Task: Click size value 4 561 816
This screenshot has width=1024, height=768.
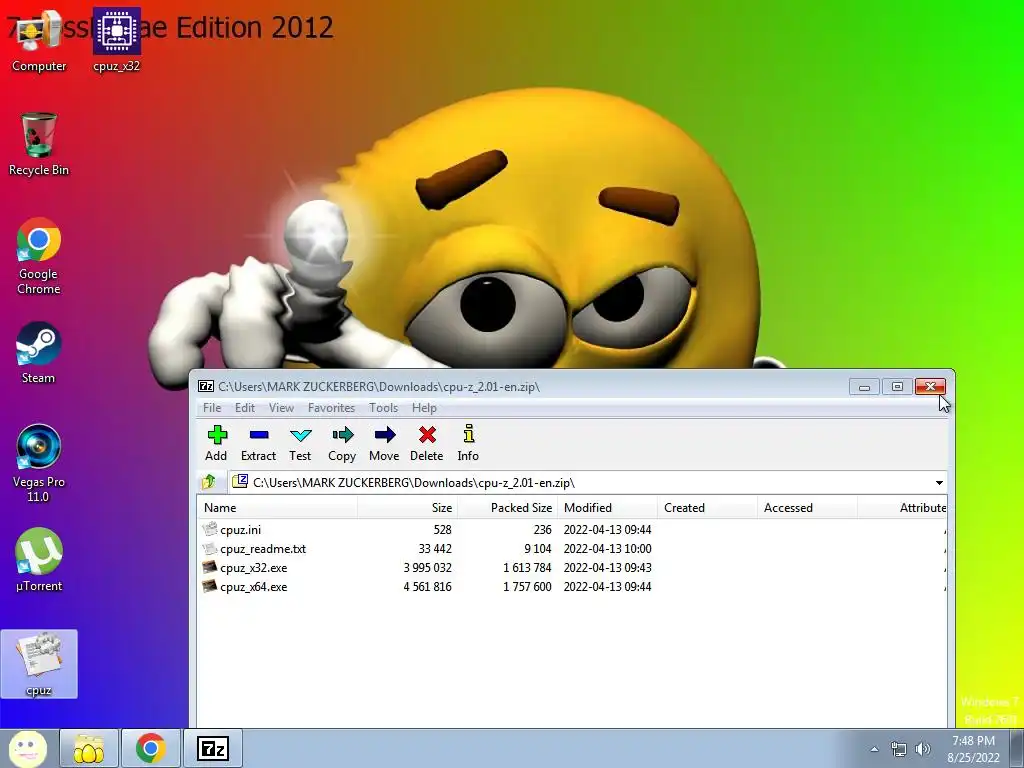Action: point(427,586)
